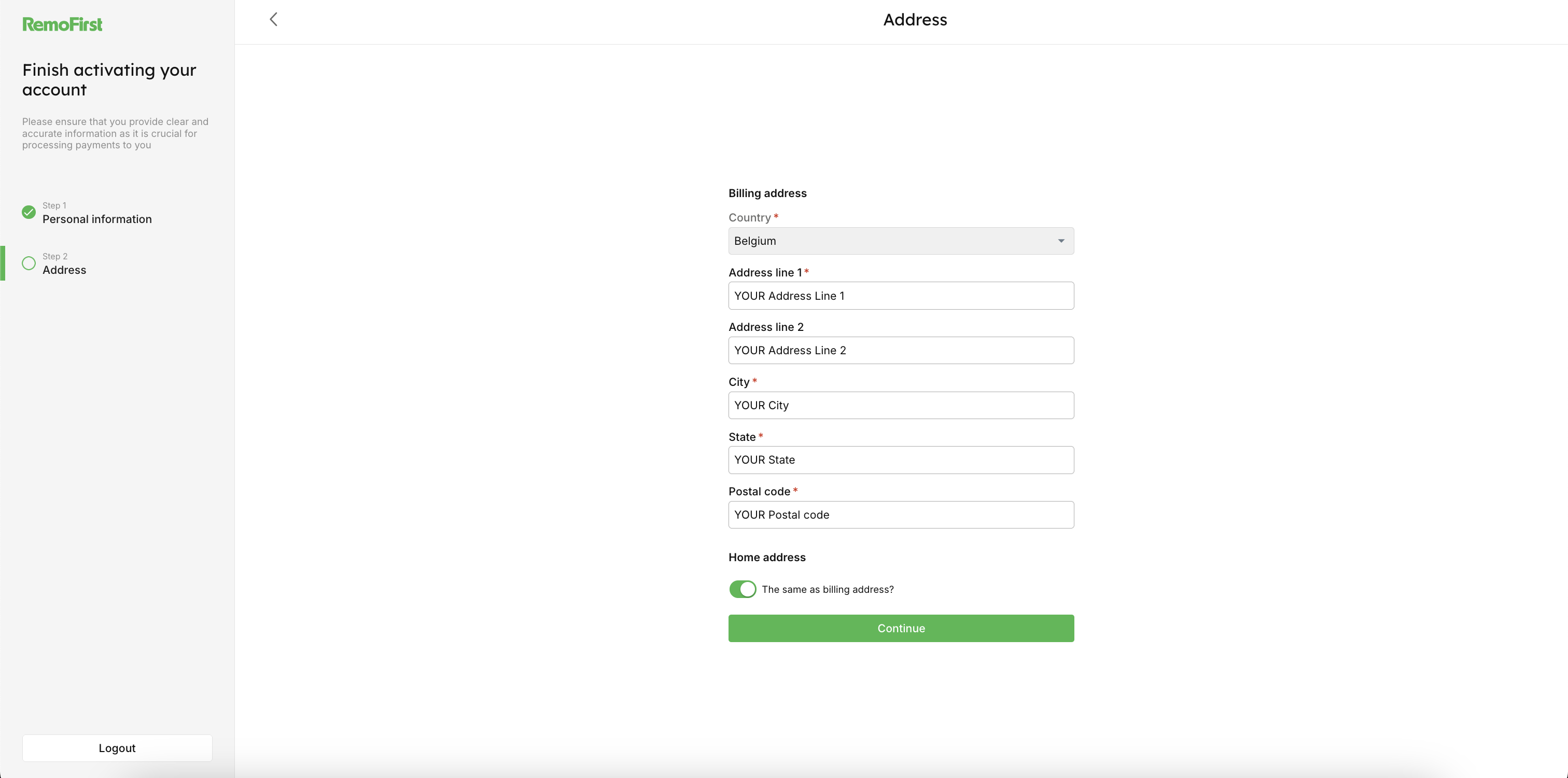Click the RemoFirst logo
The height and width of the screenshot is (778, 1568).
click(x=62, y=24)
